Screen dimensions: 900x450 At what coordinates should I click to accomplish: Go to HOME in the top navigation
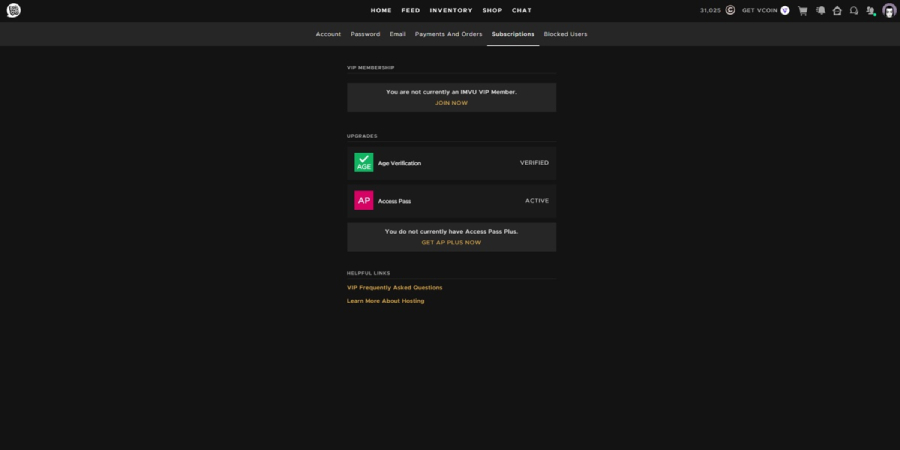[x=381, y=10]
